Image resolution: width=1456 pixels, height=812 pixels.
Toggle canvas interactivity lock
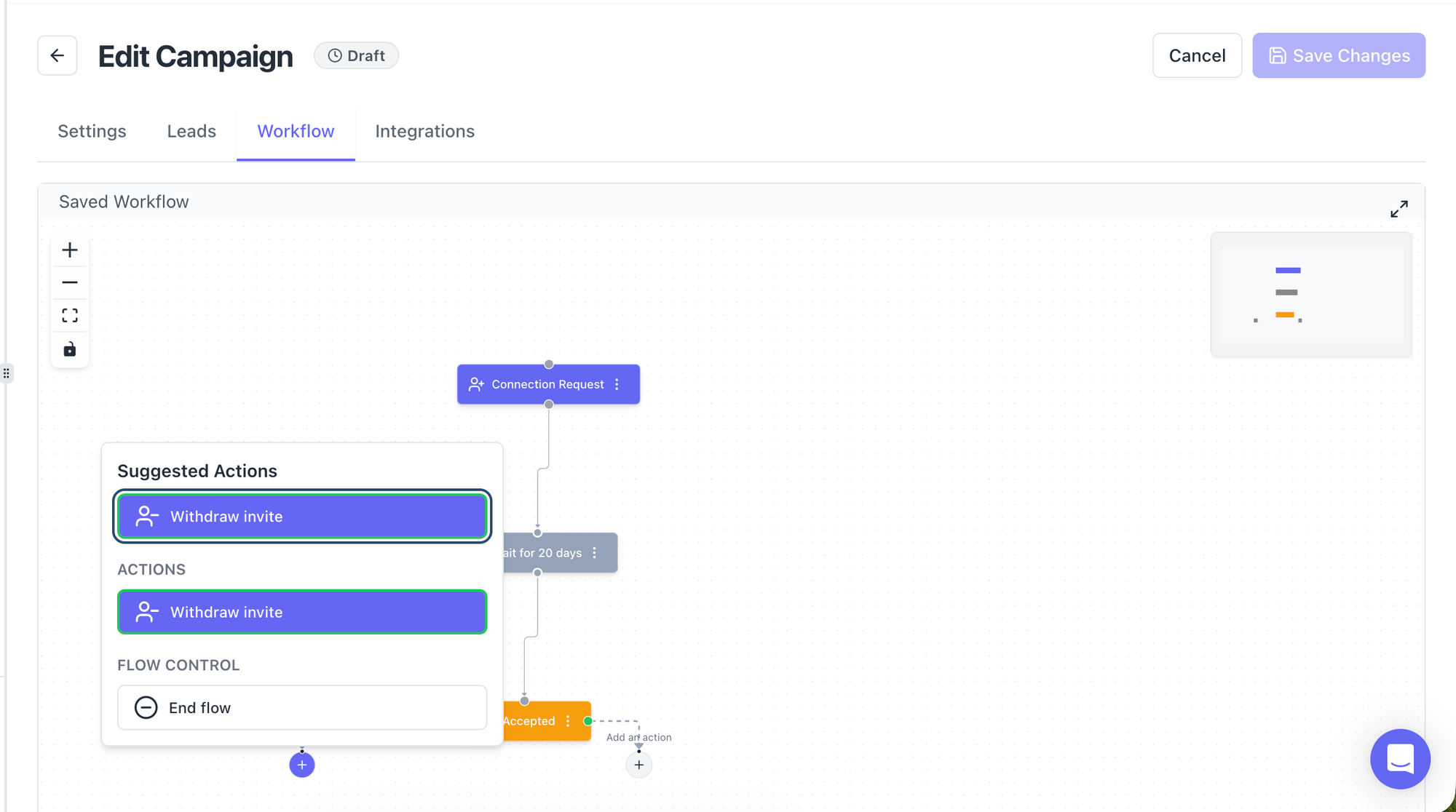pyautogui.click(x=70, y=349)
